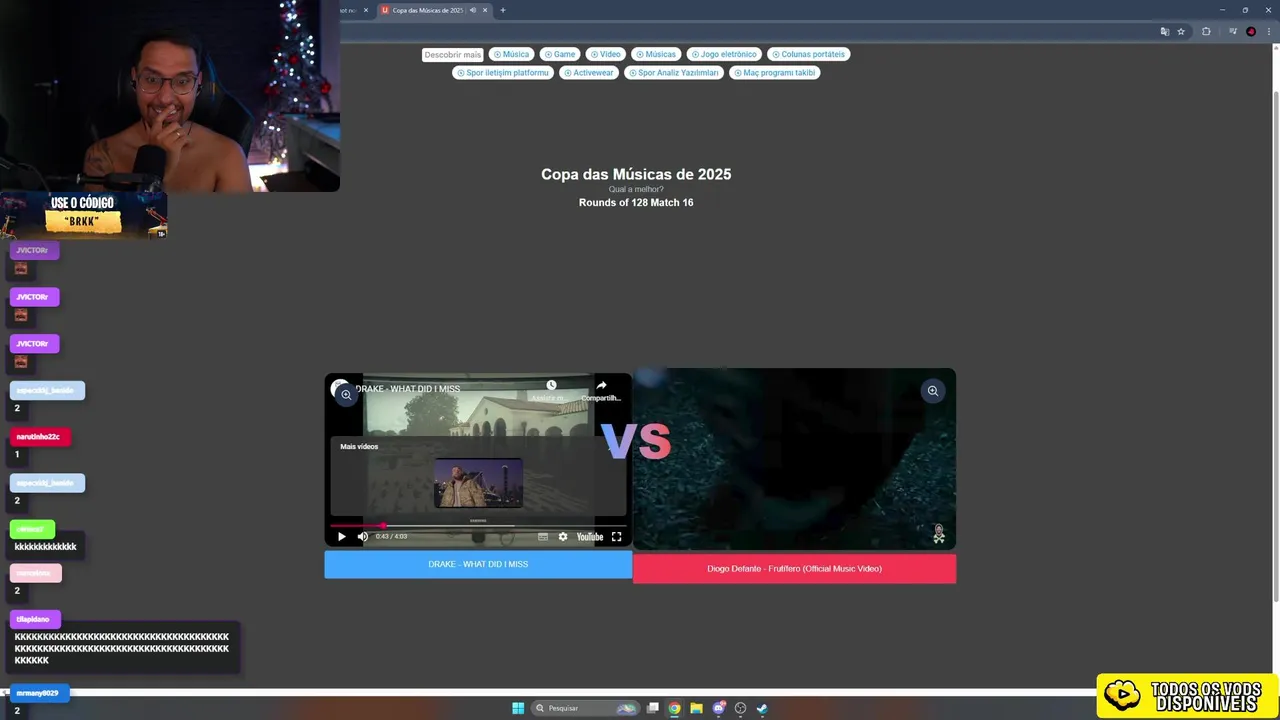
Task: Open Chrome's three-dot menu
Action: pos(1268,32)
